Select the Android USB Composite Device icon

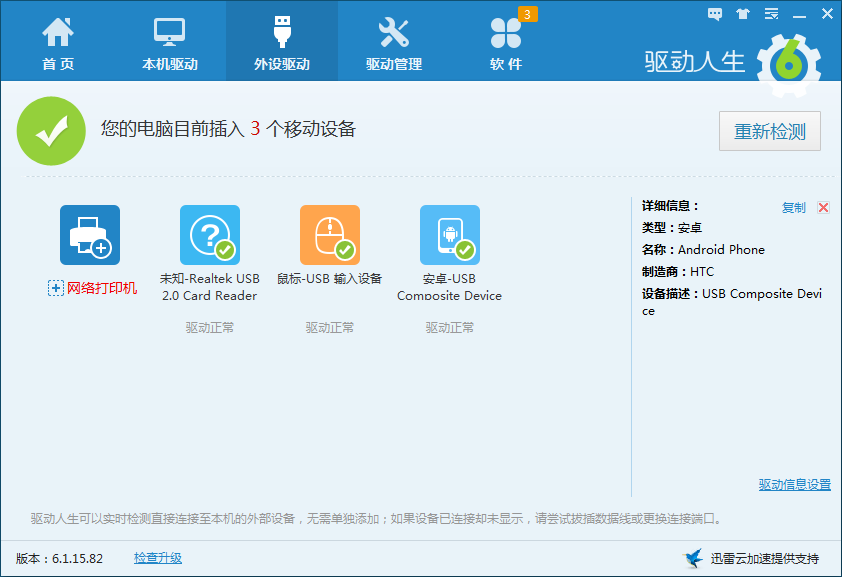(x=449, y=235)
